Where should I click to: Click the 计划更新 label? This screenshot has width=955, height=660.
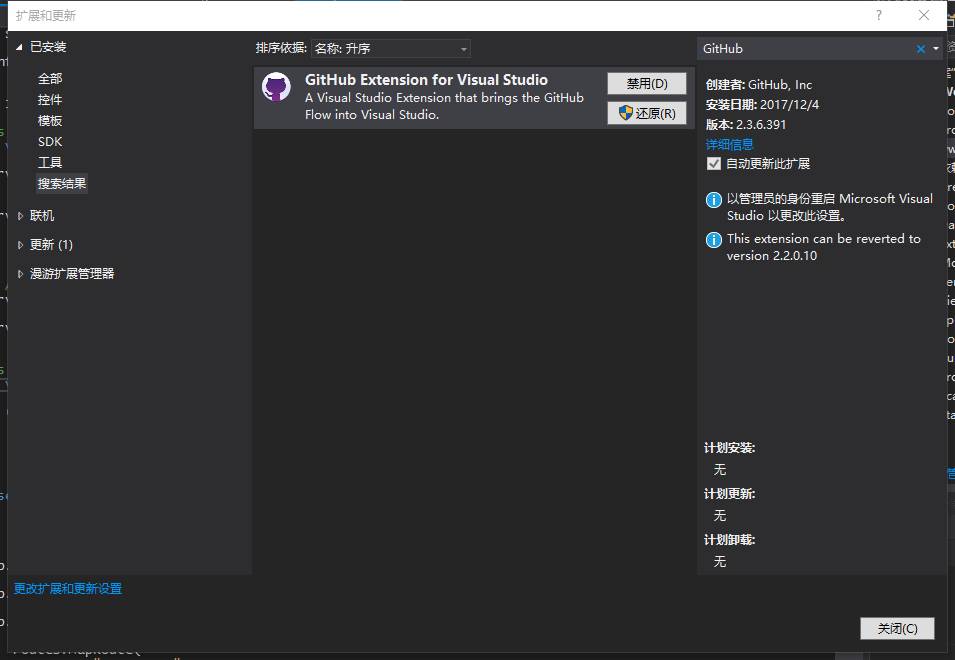coord(730,494)
